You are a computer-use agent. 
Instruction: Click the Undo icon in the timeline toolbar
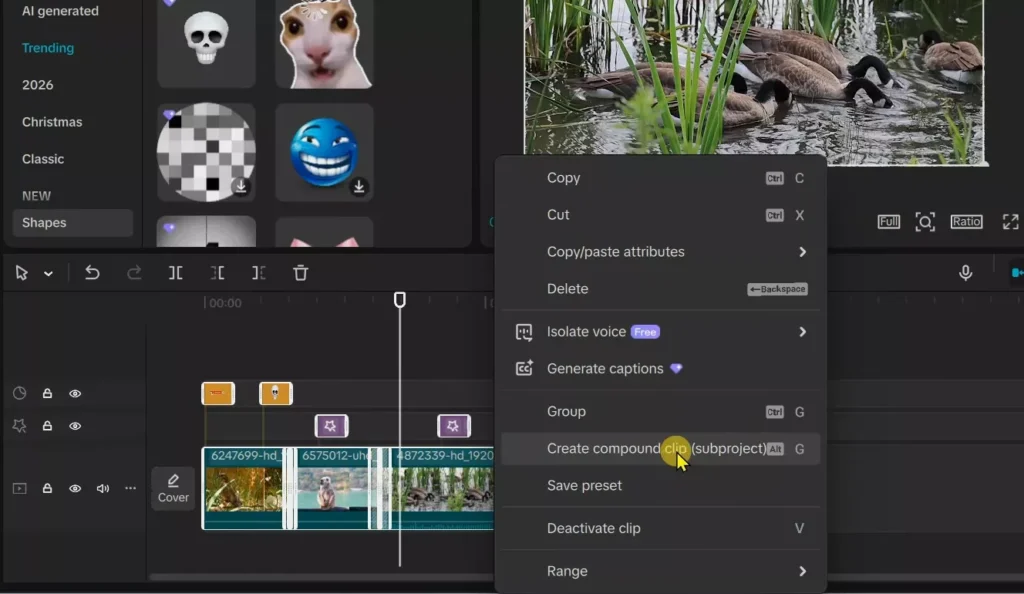tap(92, 272)
